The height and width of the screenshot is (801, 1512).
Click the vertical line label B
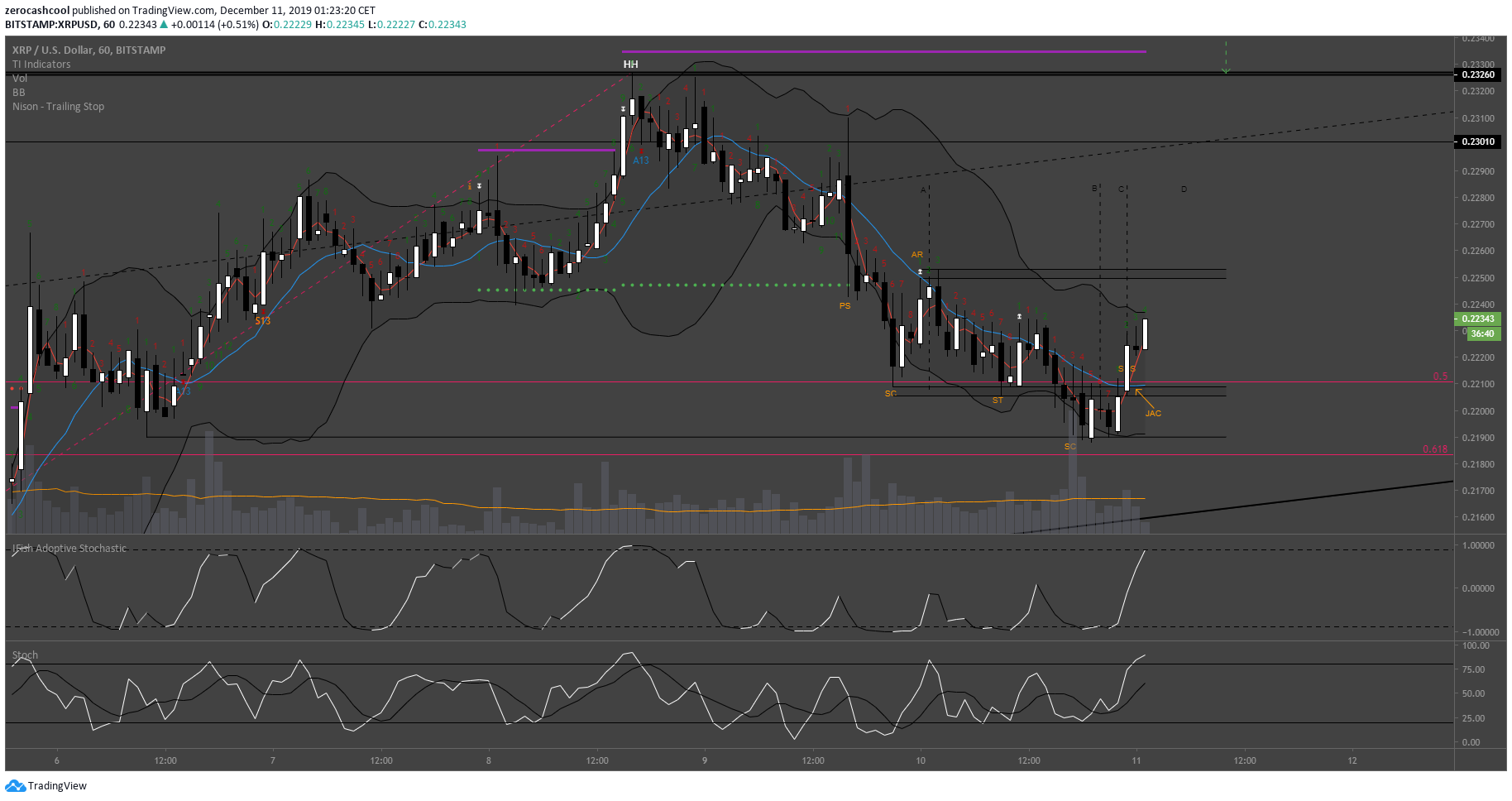(x=1094, y=189)
